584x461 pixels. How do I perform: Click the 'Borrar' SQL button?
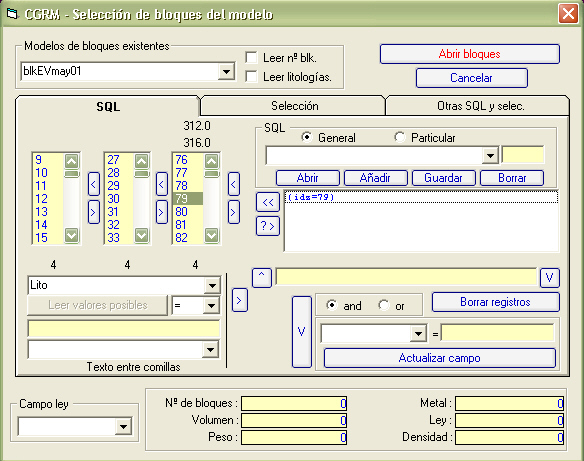point(512,178)
